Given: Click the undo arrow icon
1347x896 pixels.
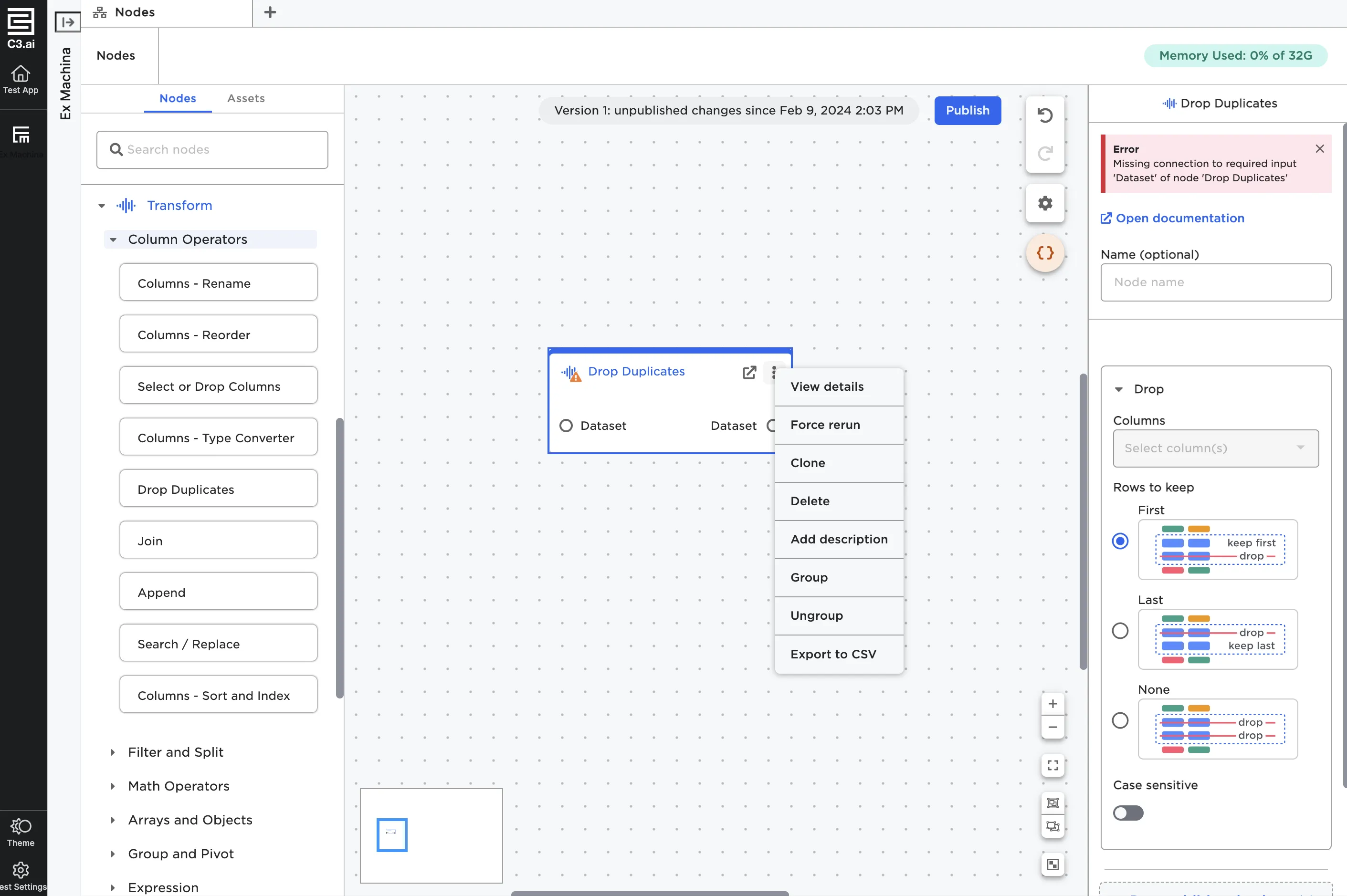Looking at the screenshot, I should [x=1044, y=115].
